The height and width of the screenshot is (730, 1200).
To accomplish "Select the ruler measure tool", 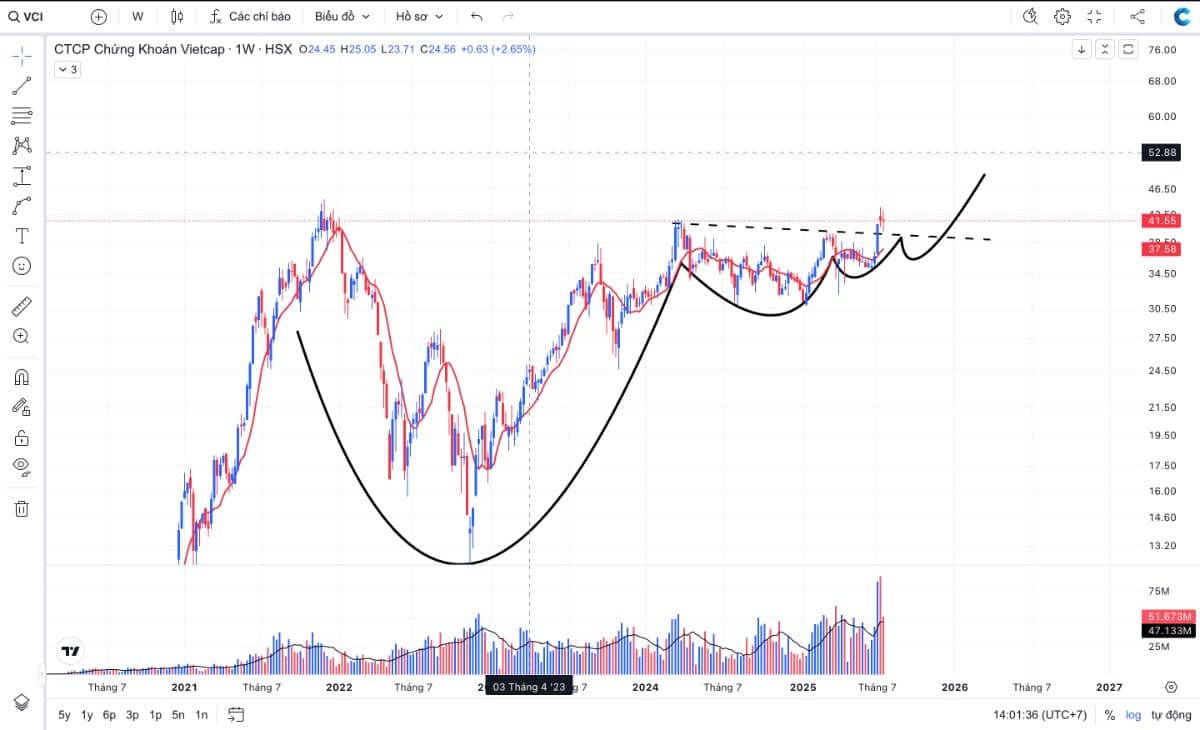I will (x=21, y=306).
